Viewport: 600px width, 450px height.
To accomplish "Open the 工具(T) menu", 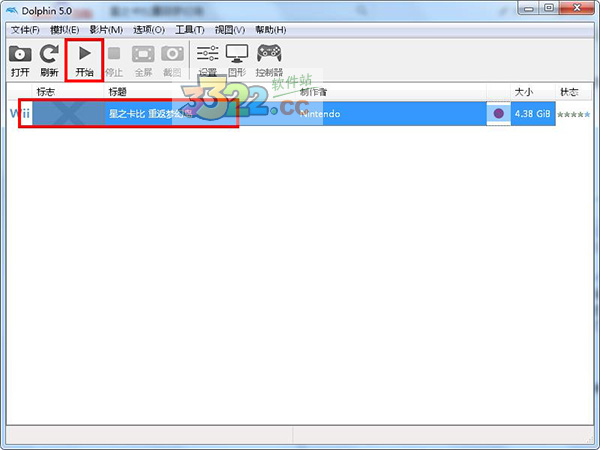I will pyautogui.click(x=190, y=30).
